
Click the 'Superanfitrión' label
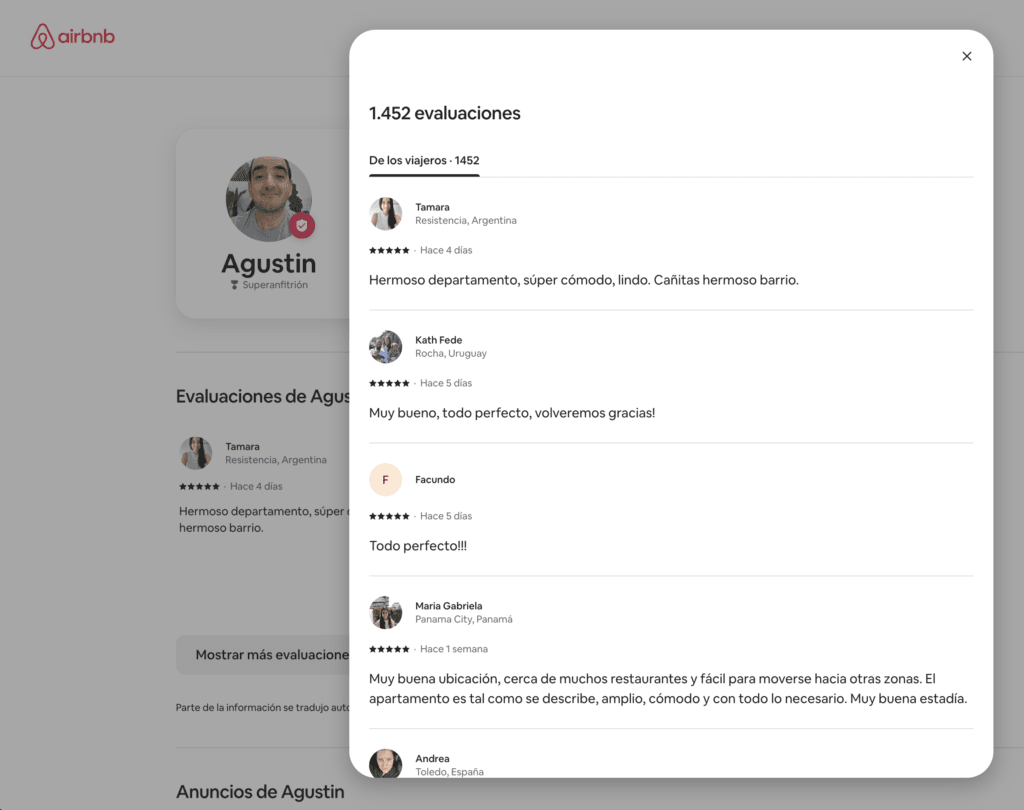point(275,285)
